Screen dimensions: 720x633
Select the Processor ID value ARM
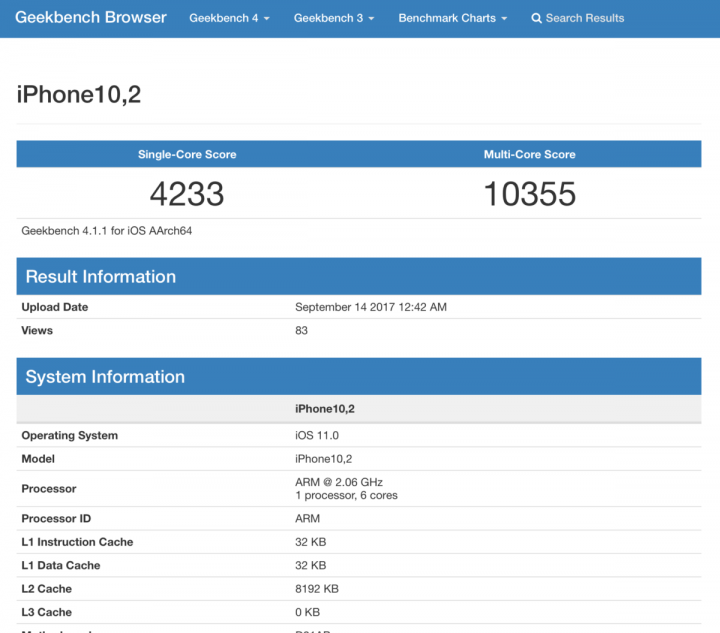[x=307, y=518]
